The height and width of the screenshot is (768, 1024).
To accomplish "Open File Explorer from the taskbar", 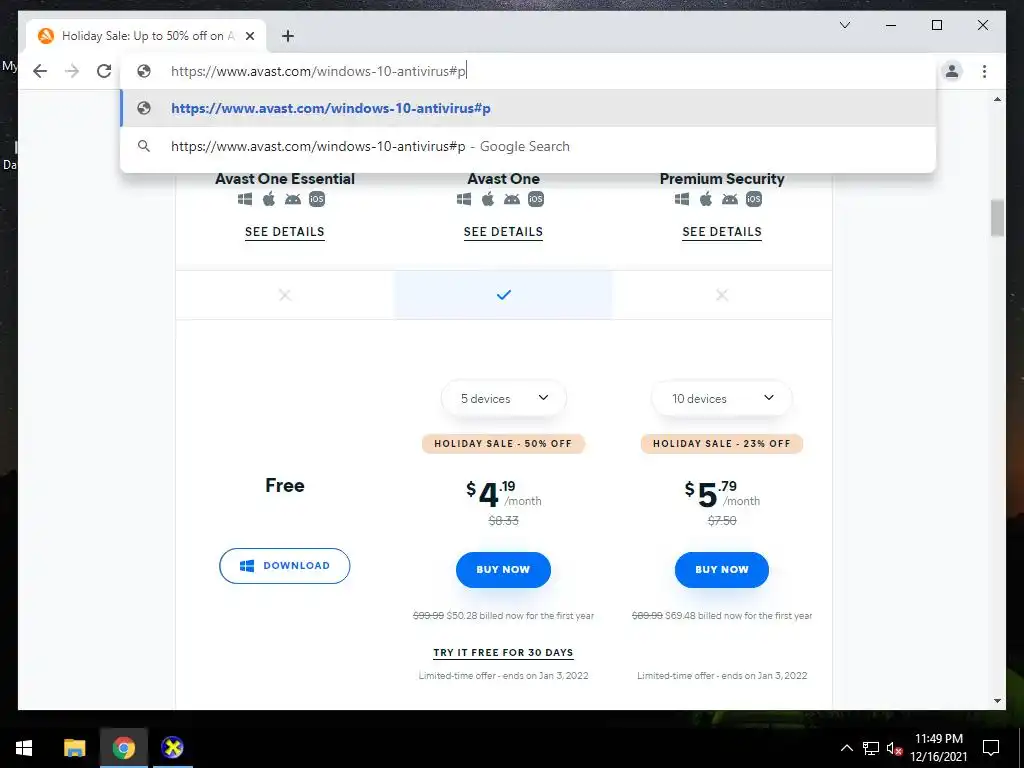I will tap(74, 748).
